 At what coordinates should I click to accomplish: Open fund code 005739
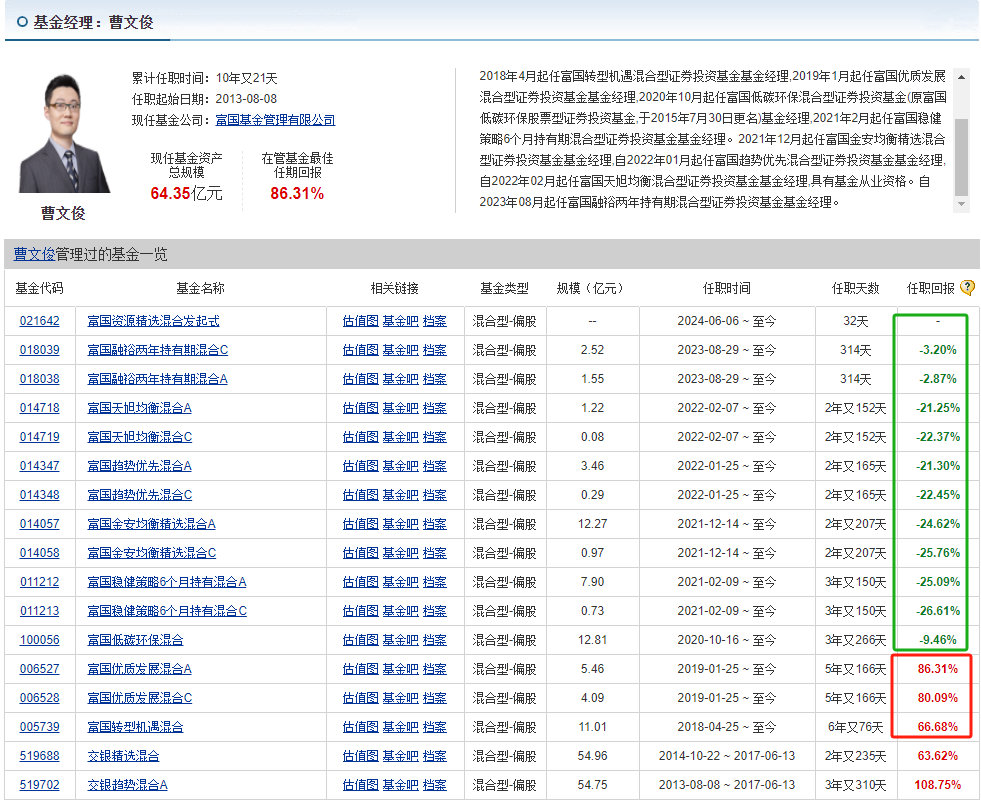coord(39,727)
